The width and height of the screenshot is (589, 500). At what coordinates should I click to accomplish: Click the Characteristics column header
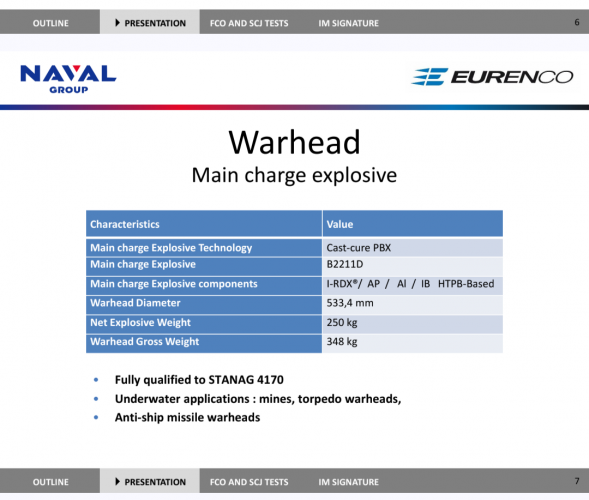(x=204, y=224)
